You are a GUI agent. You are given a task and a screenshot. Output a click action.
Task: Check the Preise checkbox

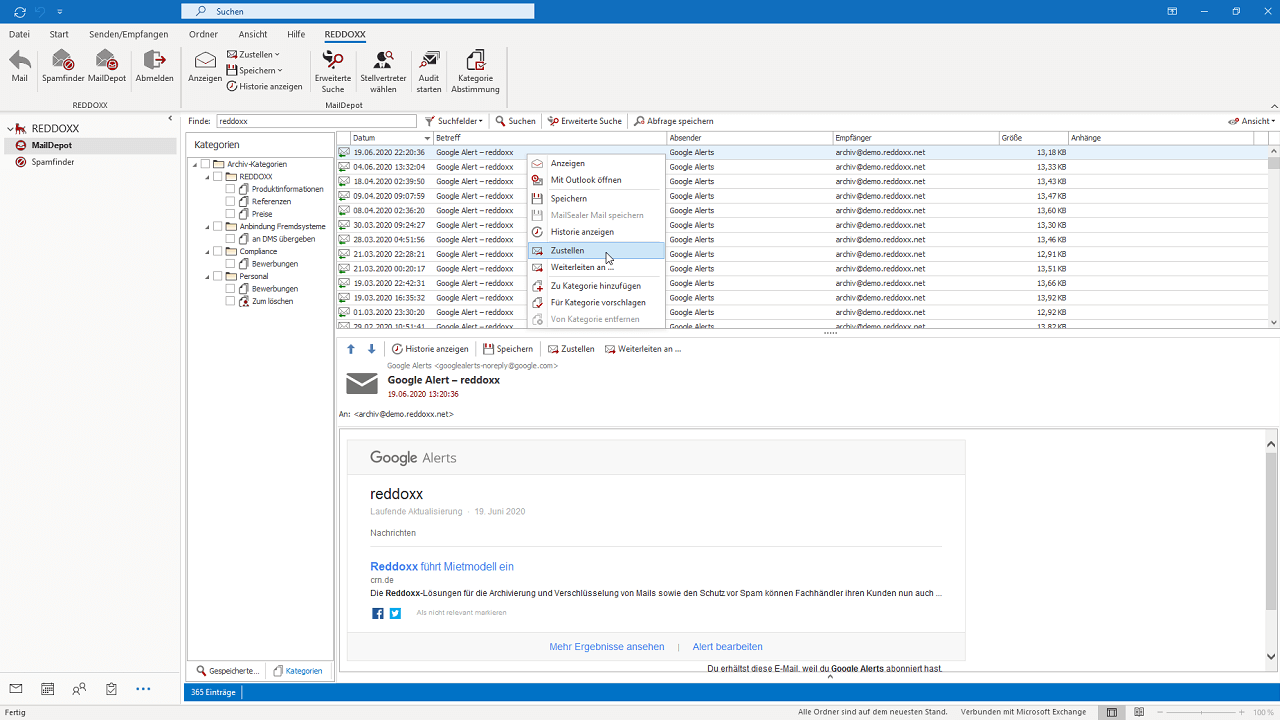pyautogui.click(x=231, y=214)
